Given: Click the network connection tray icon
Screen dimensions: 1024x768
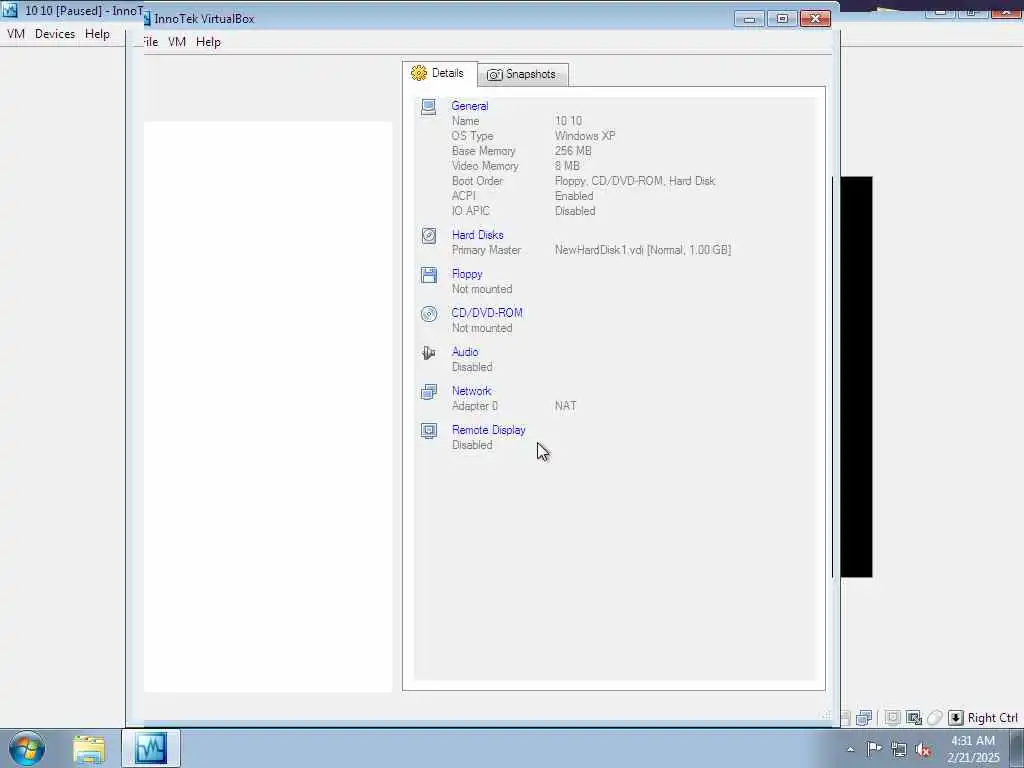Looking at the screenshot, I should point(899,748).
